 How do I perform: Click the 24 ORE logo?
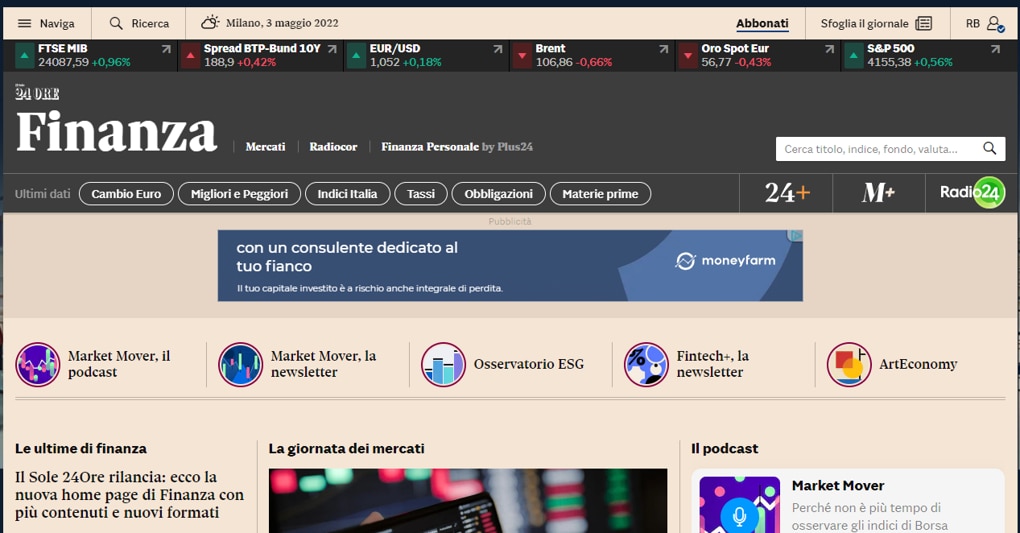pyautogui.click(x=37, y=93)
